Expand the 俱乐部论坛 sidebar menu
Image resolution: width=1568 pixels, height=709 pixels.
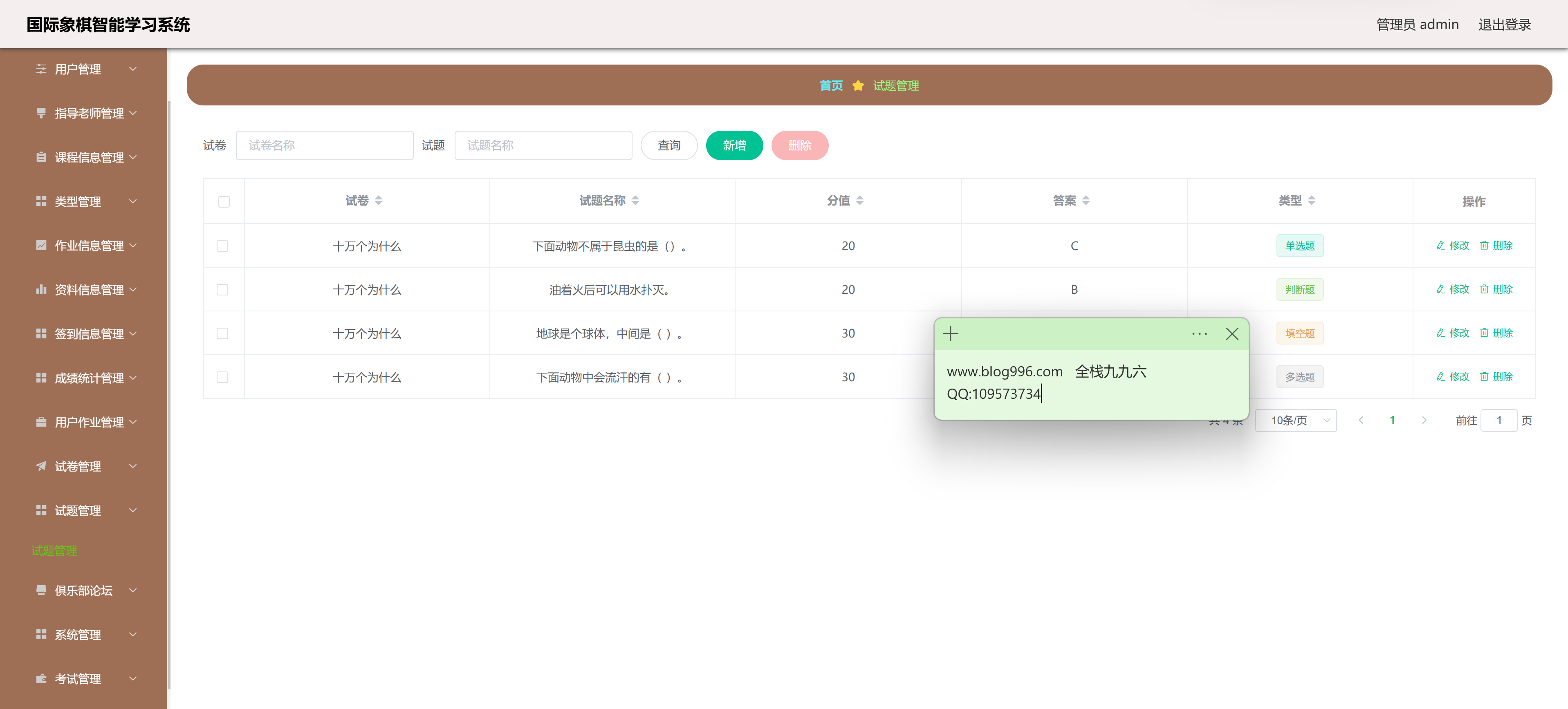(x=85, y=590)
